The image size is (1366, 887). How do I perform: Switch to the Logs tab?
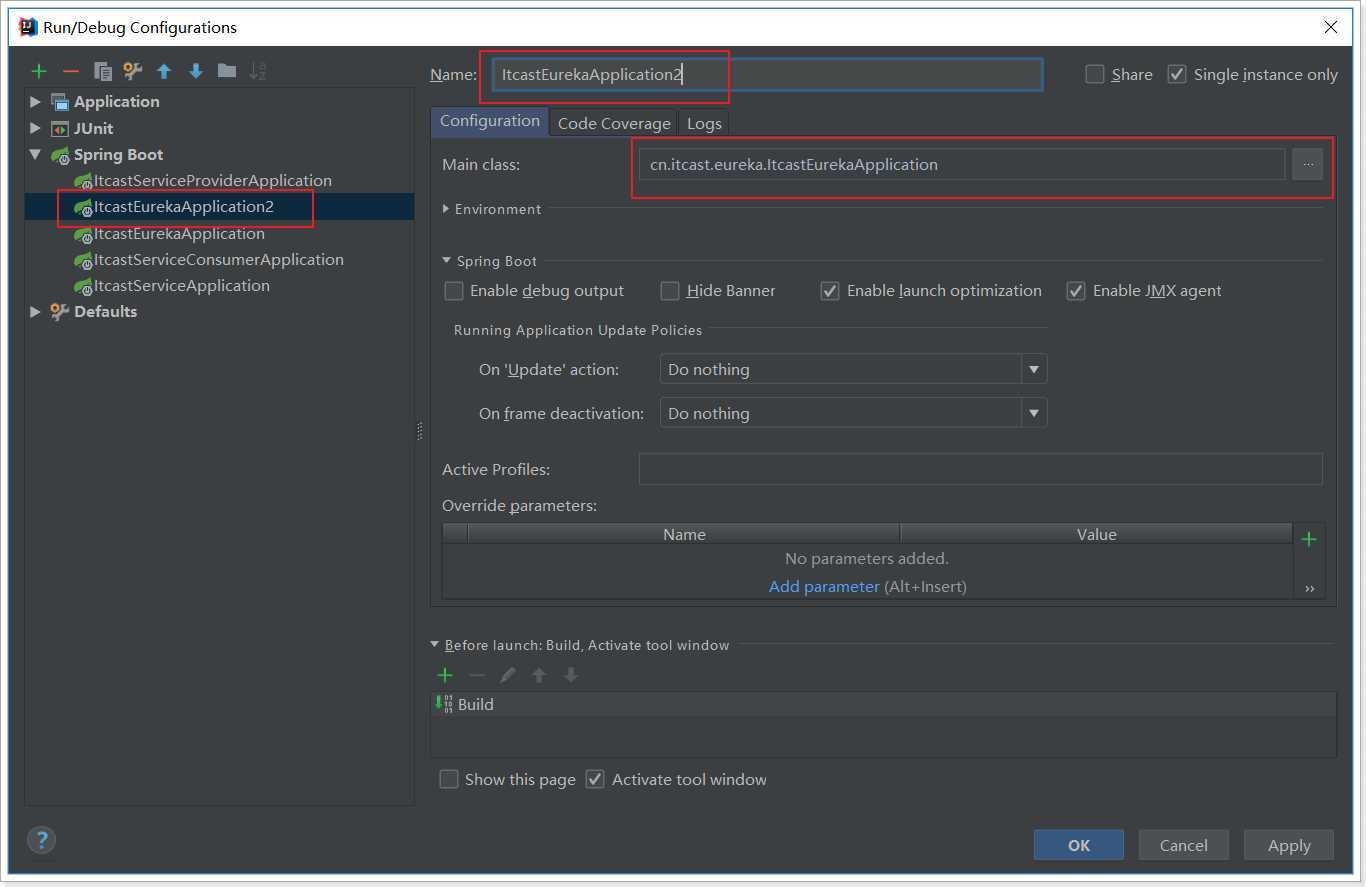(704, 123)
